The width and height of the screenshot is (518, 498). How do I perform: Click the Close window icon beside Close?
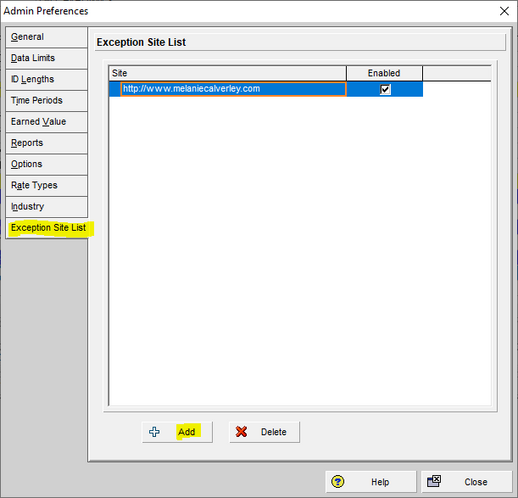[x=434, y=481]
